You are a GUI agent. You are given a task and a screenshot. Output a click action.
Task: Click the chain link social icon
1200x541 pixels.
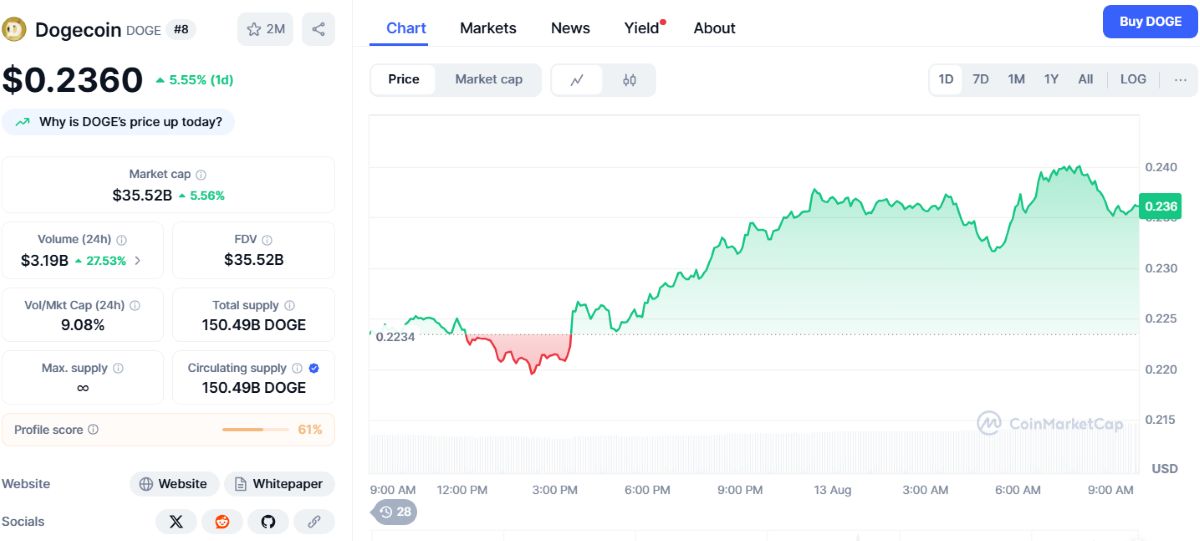pos(314,521)
